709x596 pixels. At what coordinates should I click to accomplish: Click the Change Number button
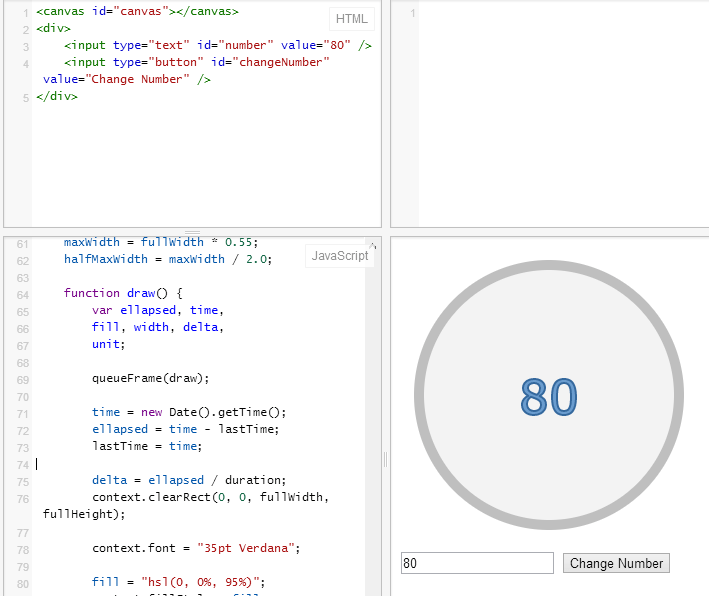coord(616,563)
